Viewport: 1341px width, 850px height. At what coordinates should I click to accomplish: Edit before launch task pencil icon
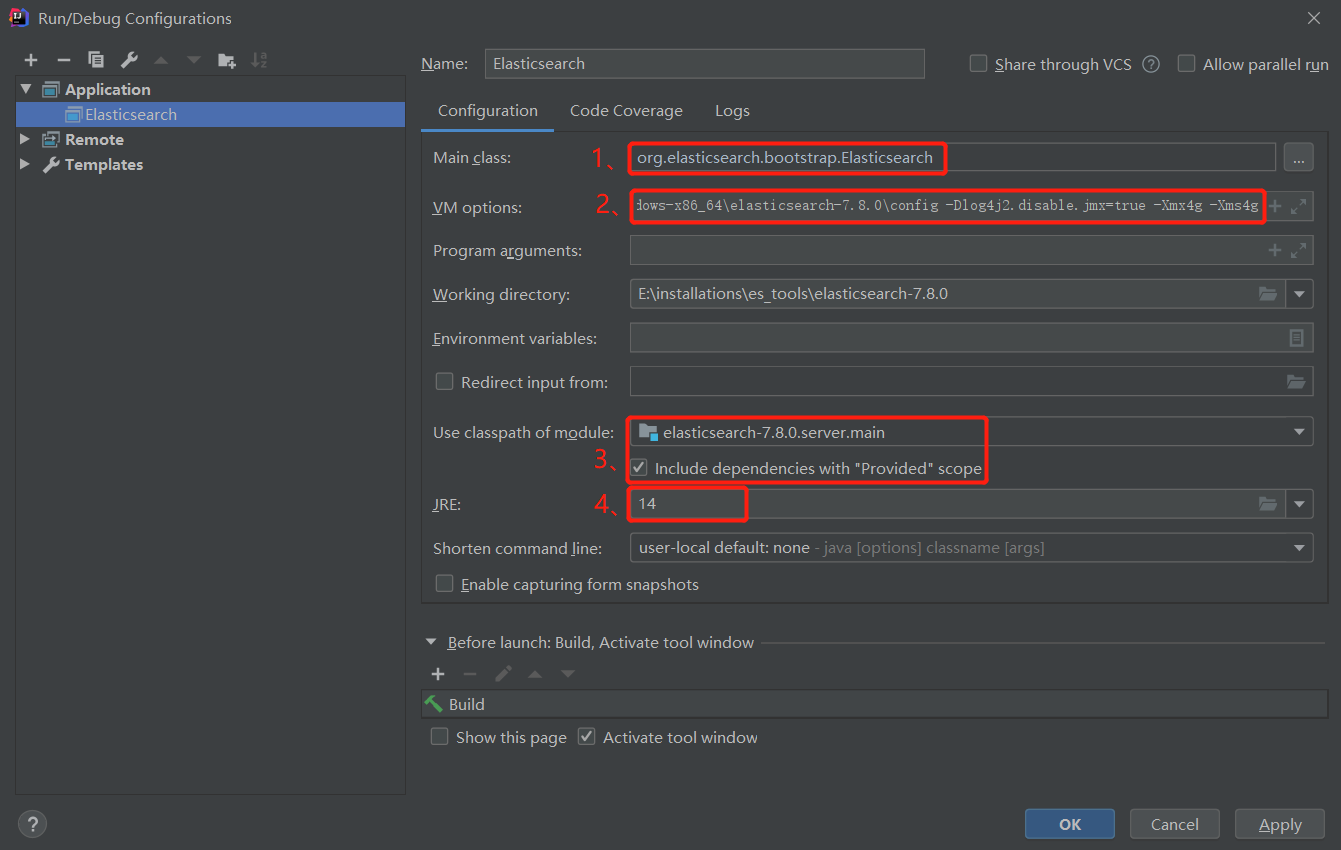coord(503,674)
